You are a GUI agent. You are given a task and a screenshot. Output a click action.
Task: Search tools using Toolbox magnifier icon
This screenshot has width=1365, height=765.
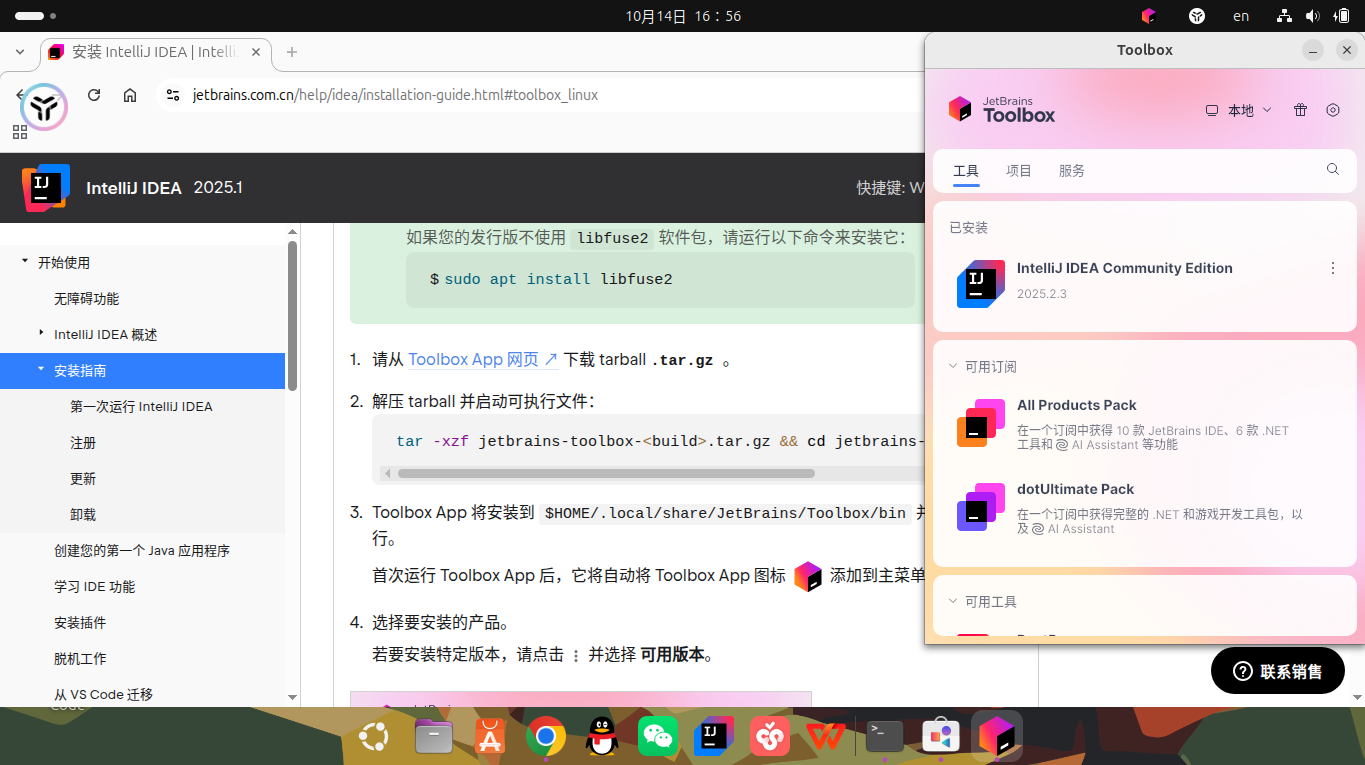(x=1333, y=170)
